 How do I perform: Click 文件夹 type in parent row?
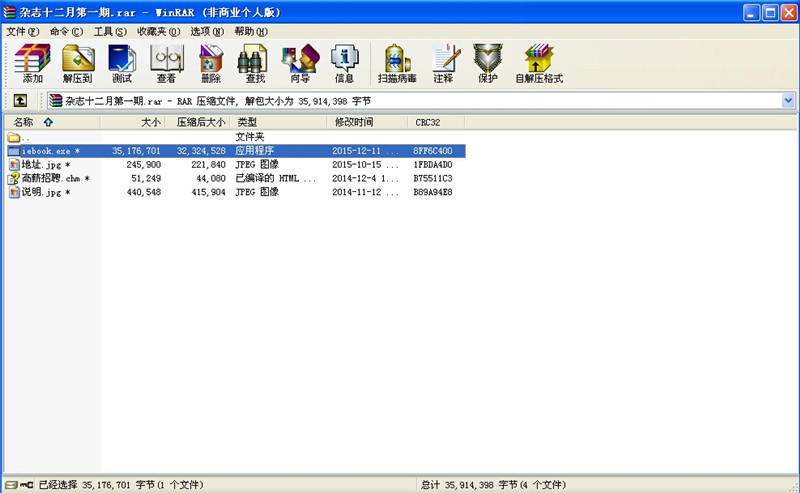pyautogui.click(x=249, y=137)
